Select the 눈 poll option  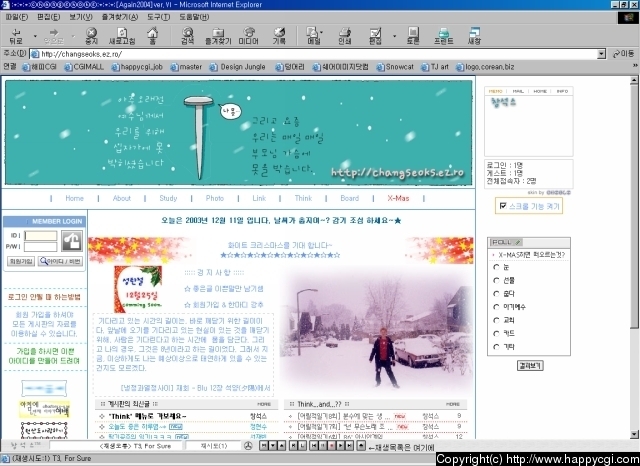point(496,267)
